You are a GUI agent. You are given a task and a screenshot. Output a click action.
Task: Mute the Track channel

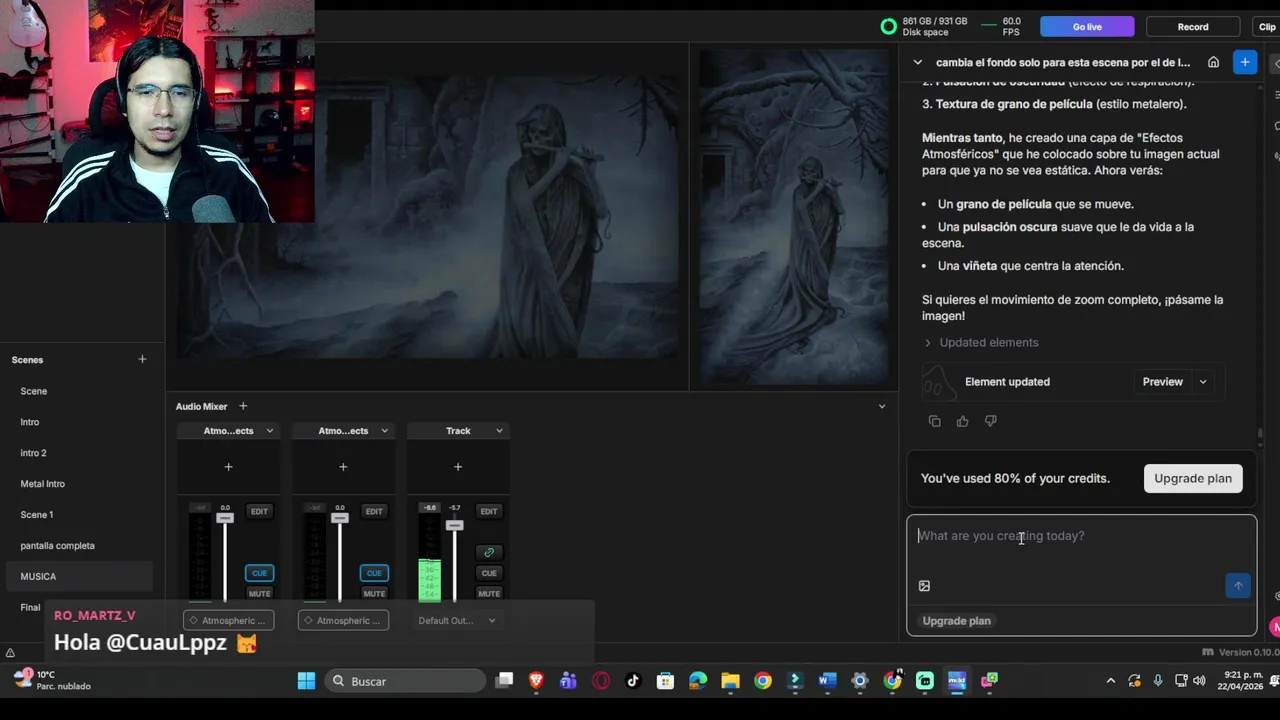point(489,593)
